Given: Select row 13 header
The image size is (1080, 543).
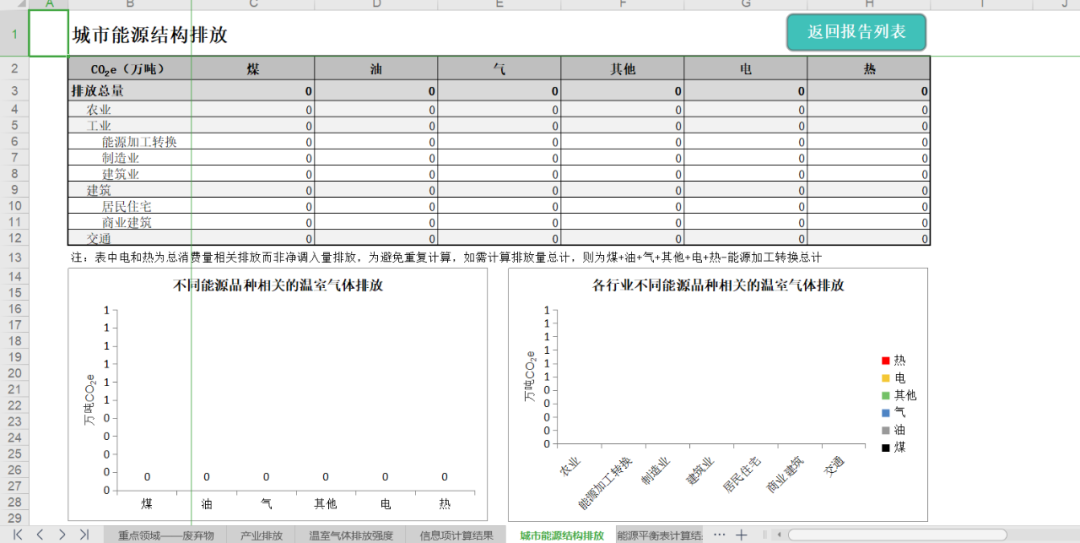Looking at the screenshot, I should [14, 258].
